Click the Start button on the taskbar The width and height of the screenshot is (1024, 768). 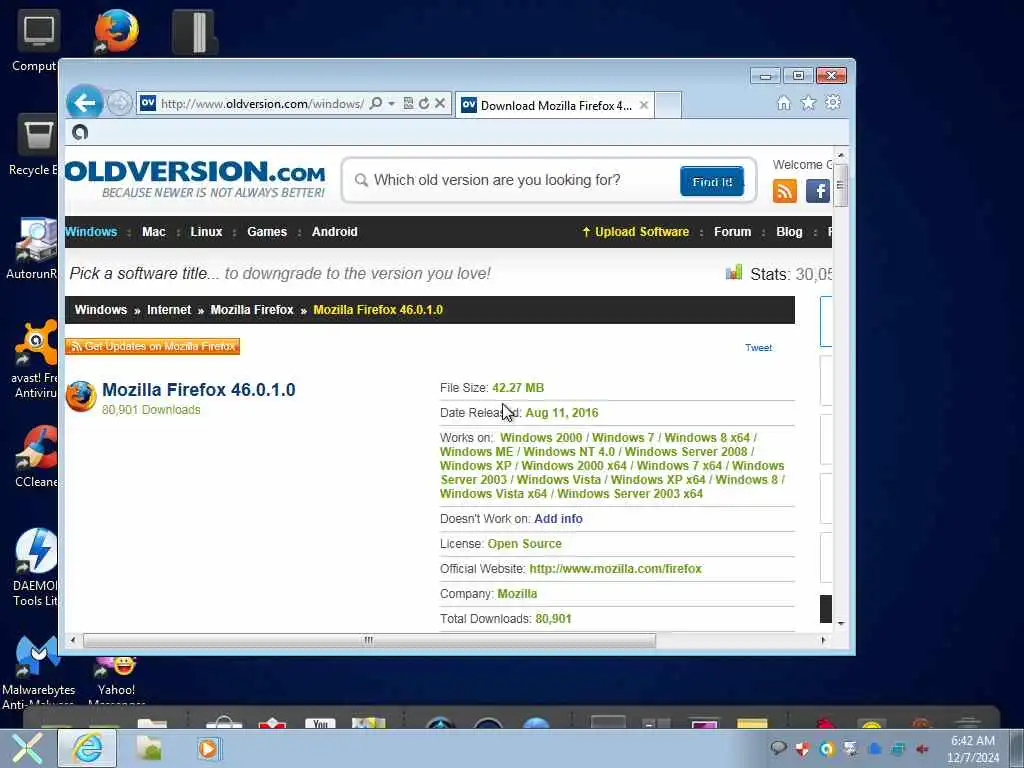click(x=27, y=748)
